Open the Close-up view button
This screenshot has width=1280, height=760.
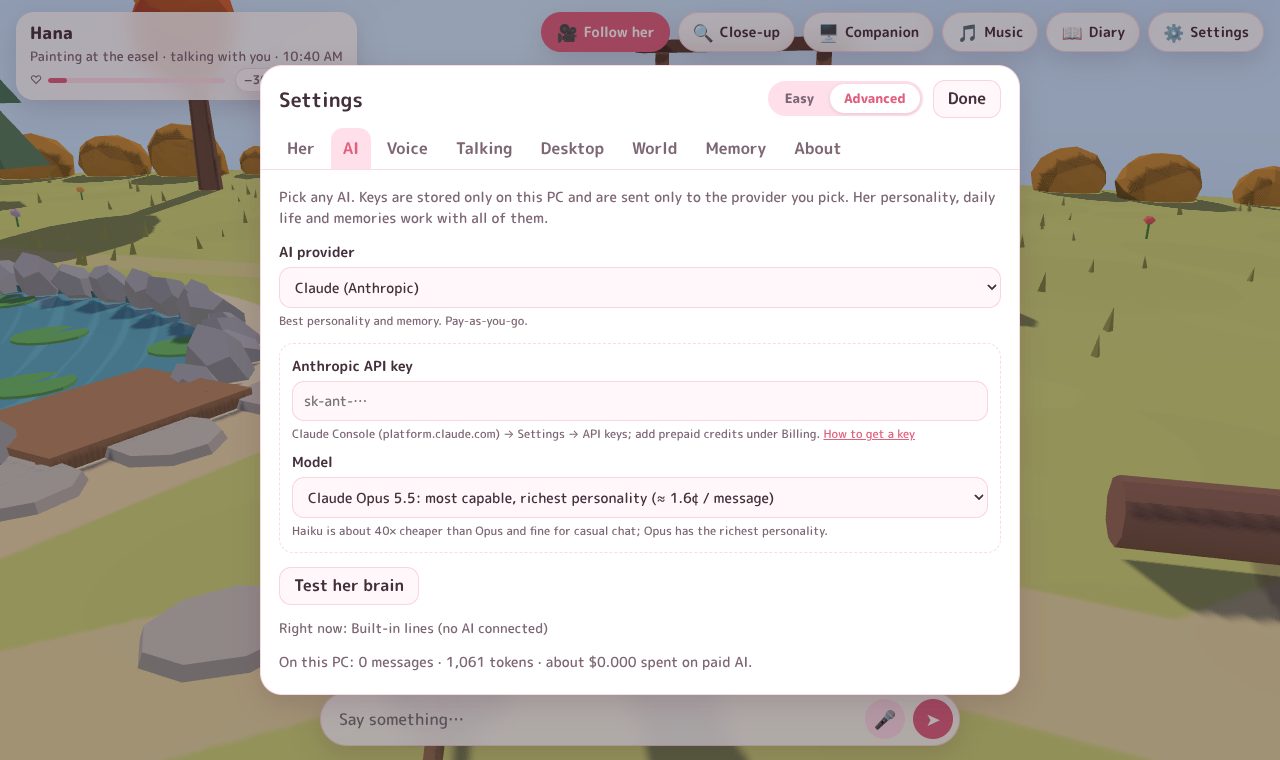click(x=736, y=32)
